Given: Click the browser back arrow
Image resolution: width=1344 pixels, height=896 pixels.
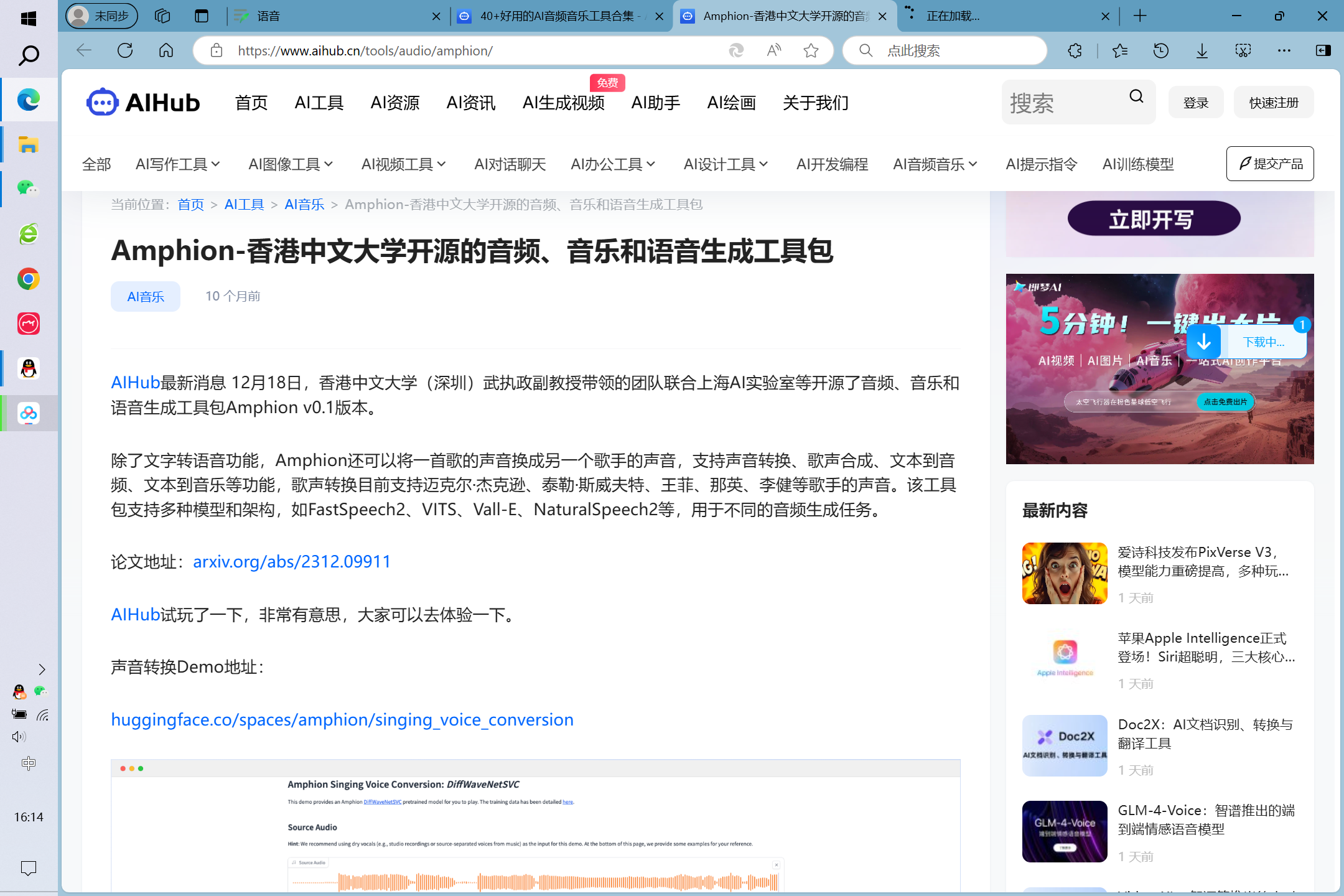Looking at the screenshot, I should 83,50.
